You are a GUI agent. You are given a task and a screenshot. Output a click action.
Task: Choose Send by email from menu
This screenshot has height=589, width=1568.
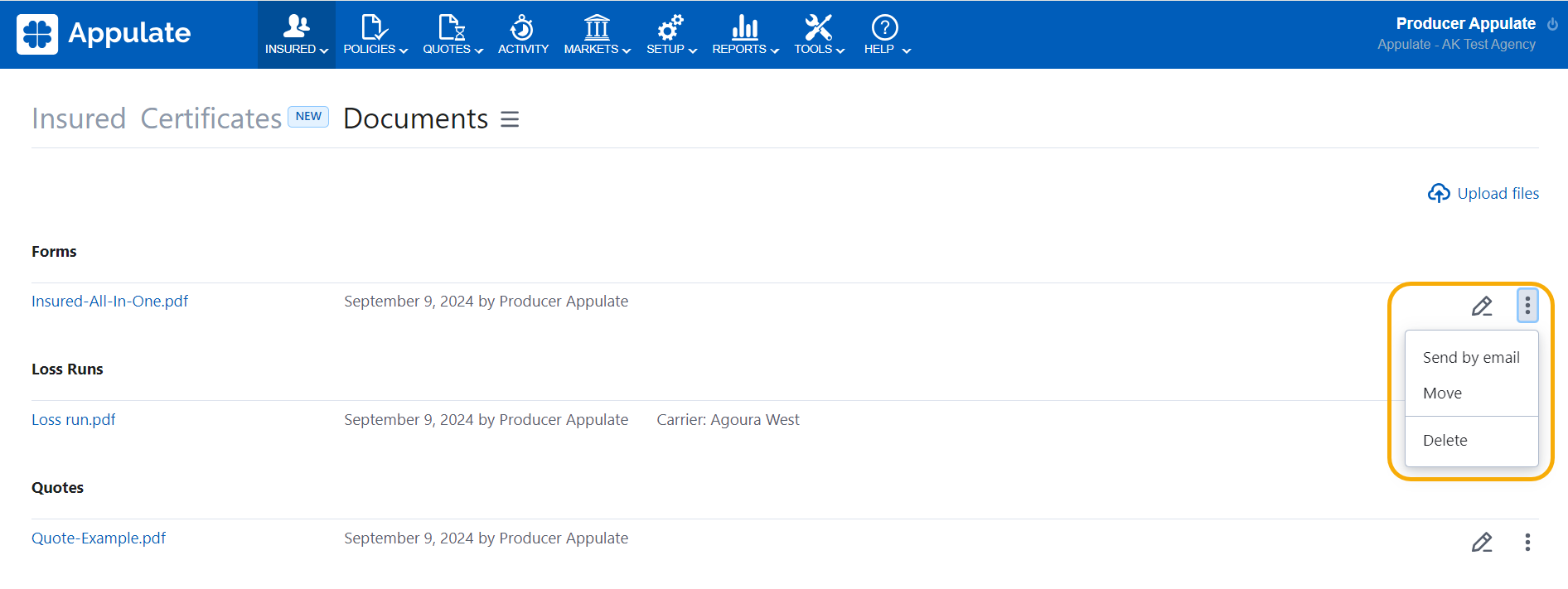coord(1471,358)
